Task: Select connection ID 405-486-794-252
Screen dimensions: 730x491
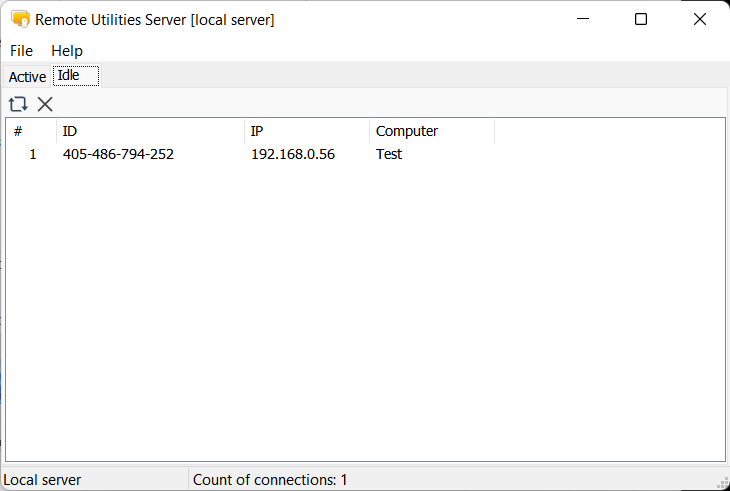Action: (x=118, y=154)
